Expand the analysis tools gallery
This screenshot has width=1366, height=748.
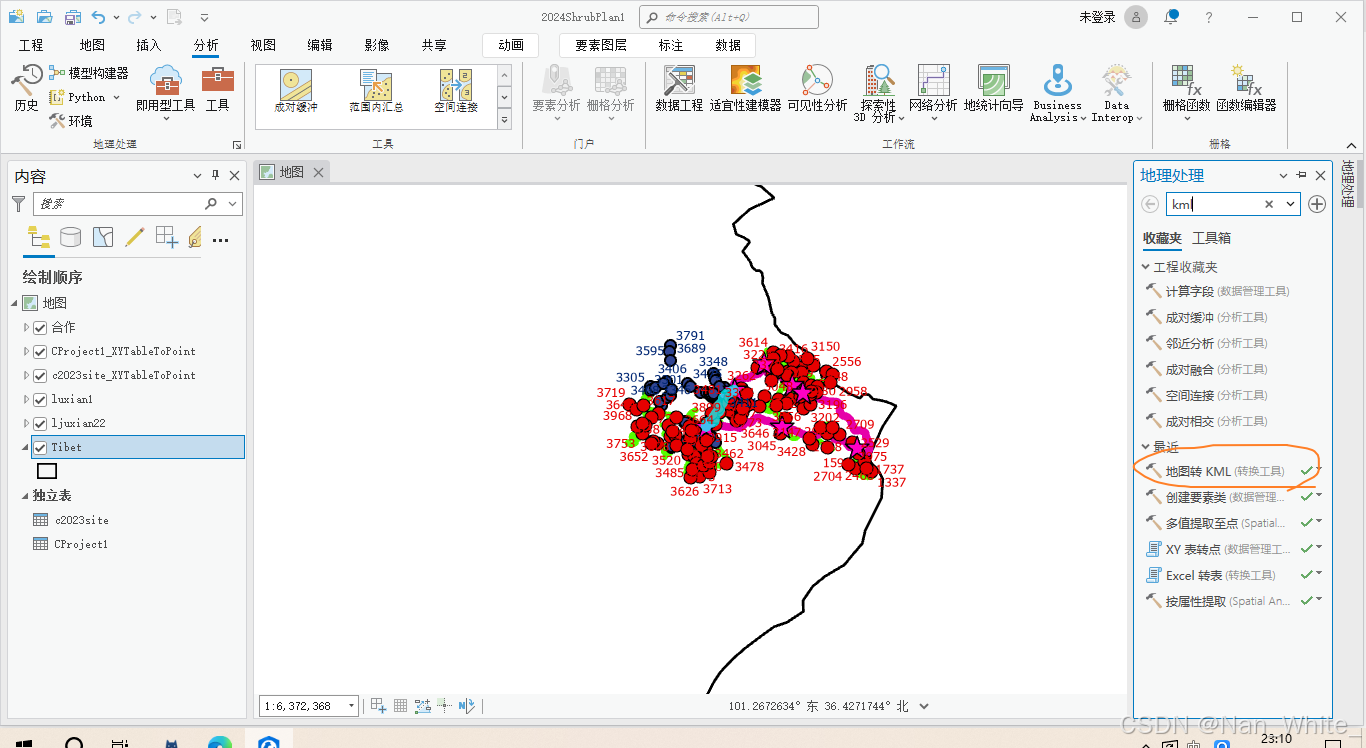pos(504,120)
